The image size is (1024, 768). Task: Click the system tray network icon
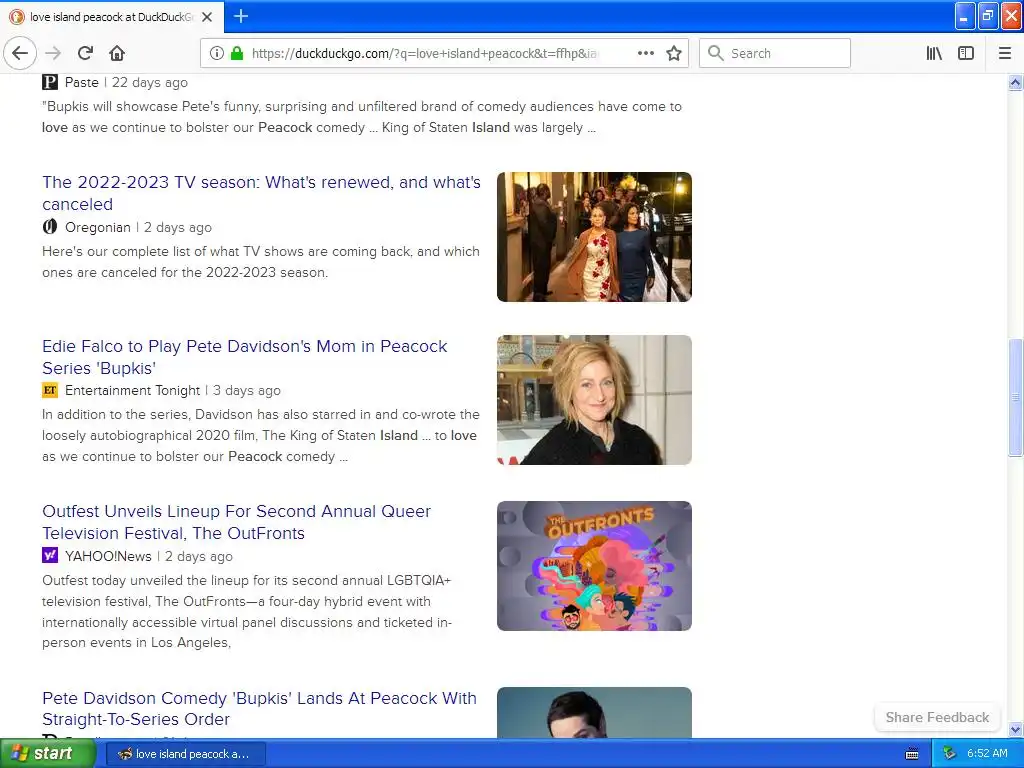pos(949,753)
